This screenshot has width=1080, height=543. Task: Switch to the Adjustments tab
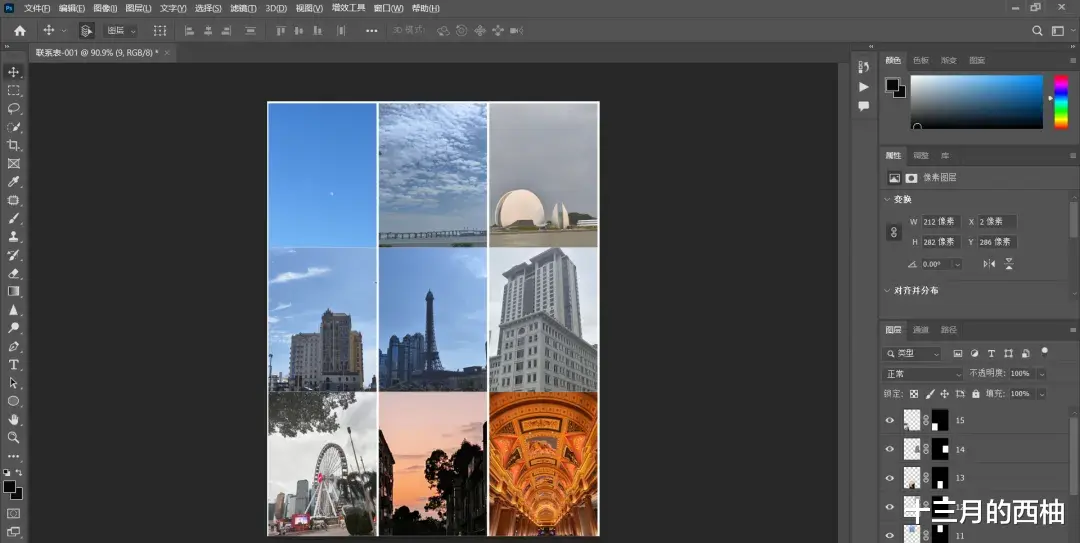921,156
